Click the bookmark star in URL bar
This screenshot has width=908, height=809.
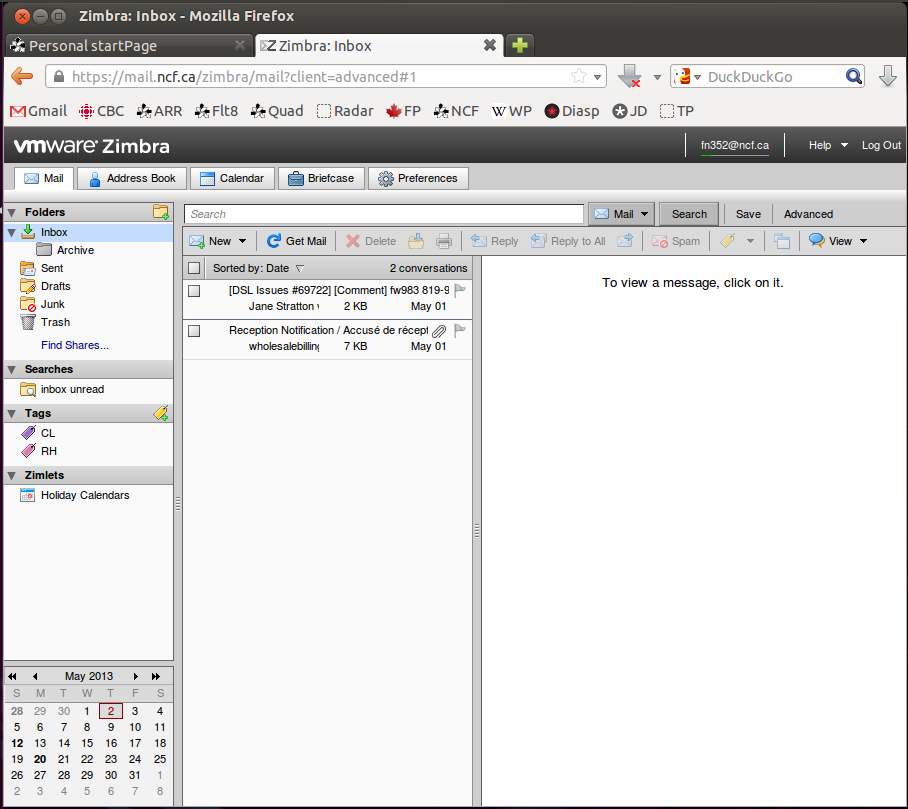pos(579,76)
